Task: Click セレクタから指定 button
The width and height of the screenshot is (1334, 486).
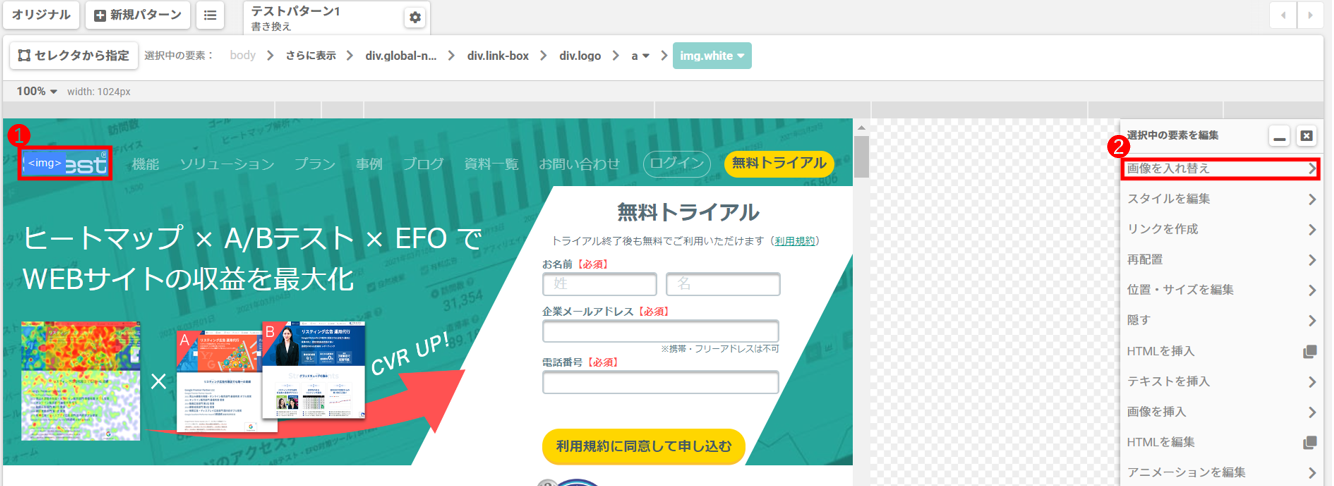Action: (x=74, y=55)
